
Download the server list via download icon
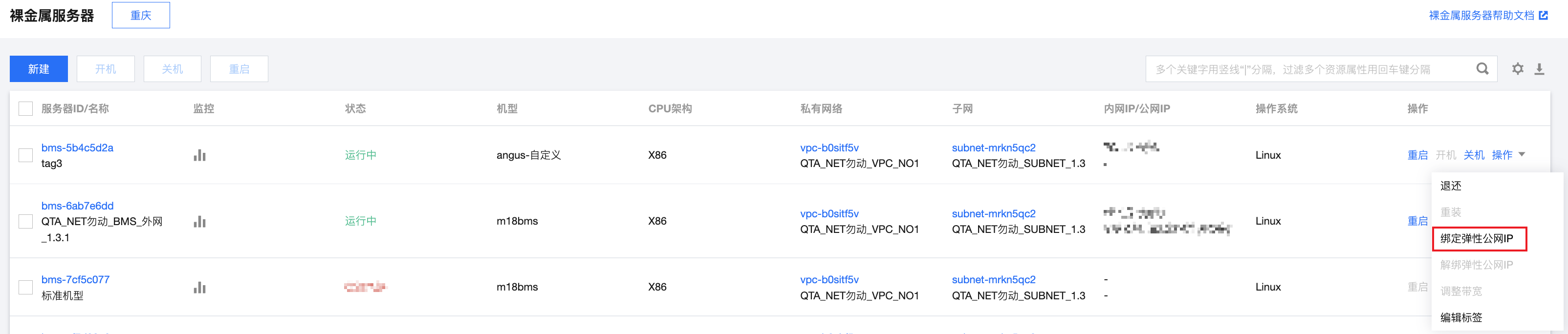pyautogui.click(x=1539, y=69)
